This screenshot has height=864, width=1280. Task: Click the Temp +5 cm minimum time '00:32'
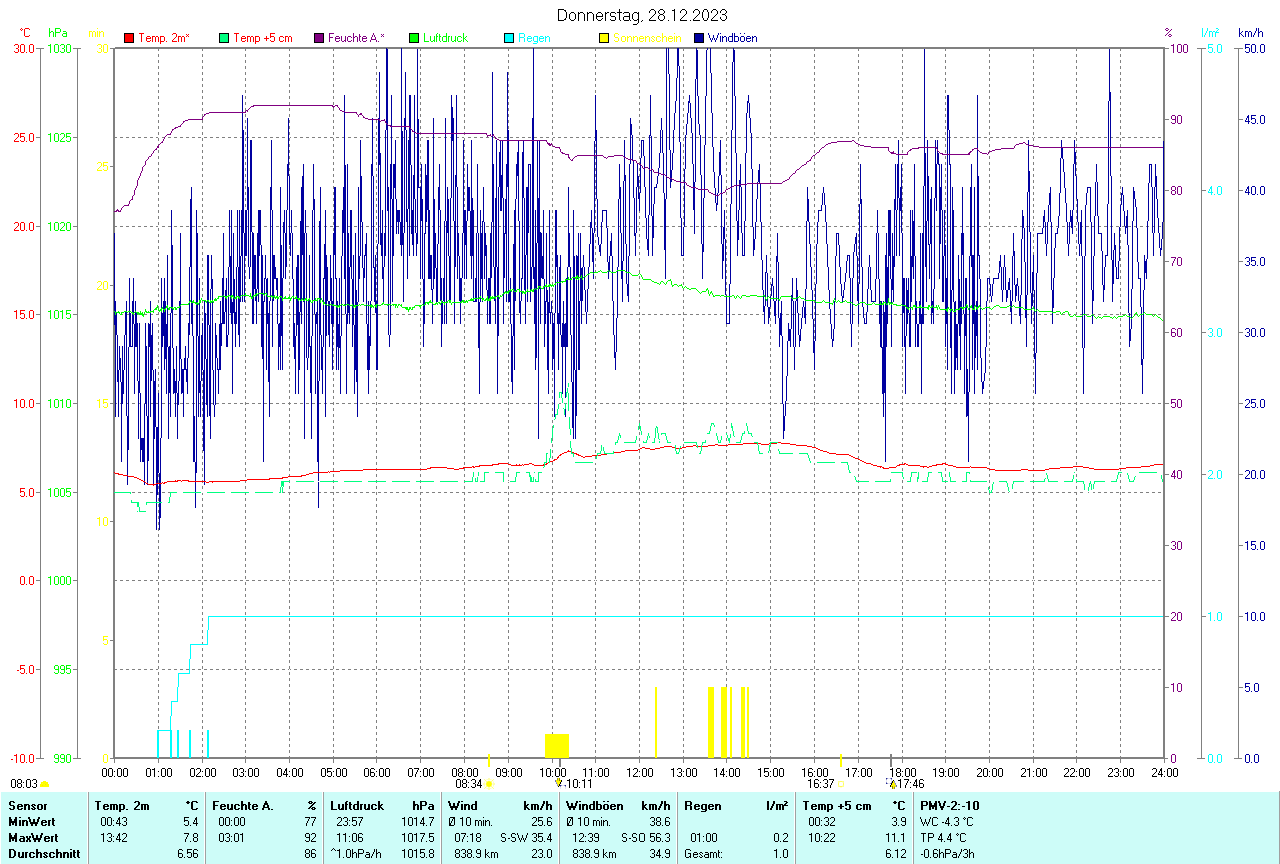(x=822, y=821)
